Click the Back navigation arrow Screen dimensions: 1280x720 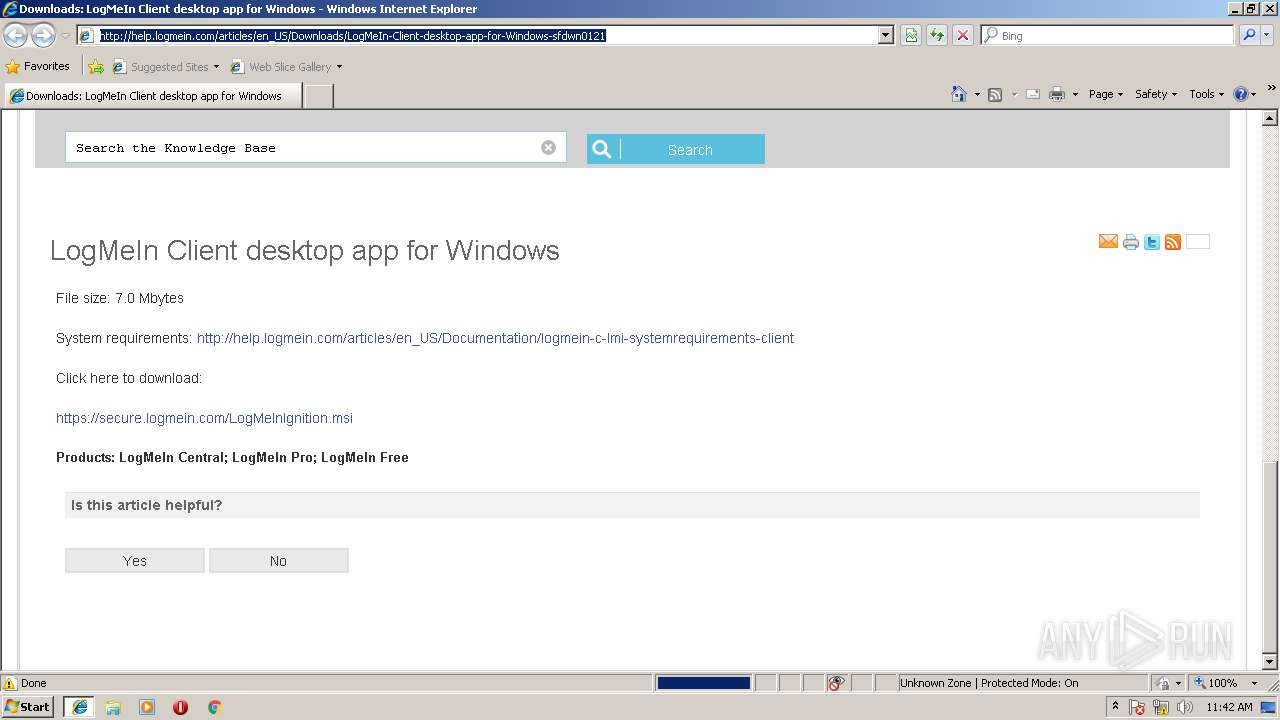pos(15,36)
